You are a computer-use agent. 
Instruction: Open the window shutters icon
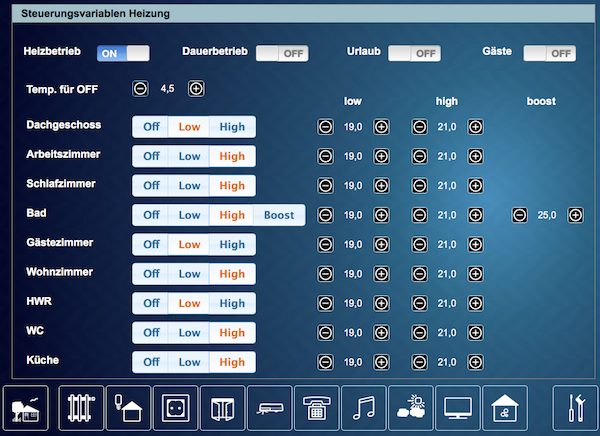[223, 408]
